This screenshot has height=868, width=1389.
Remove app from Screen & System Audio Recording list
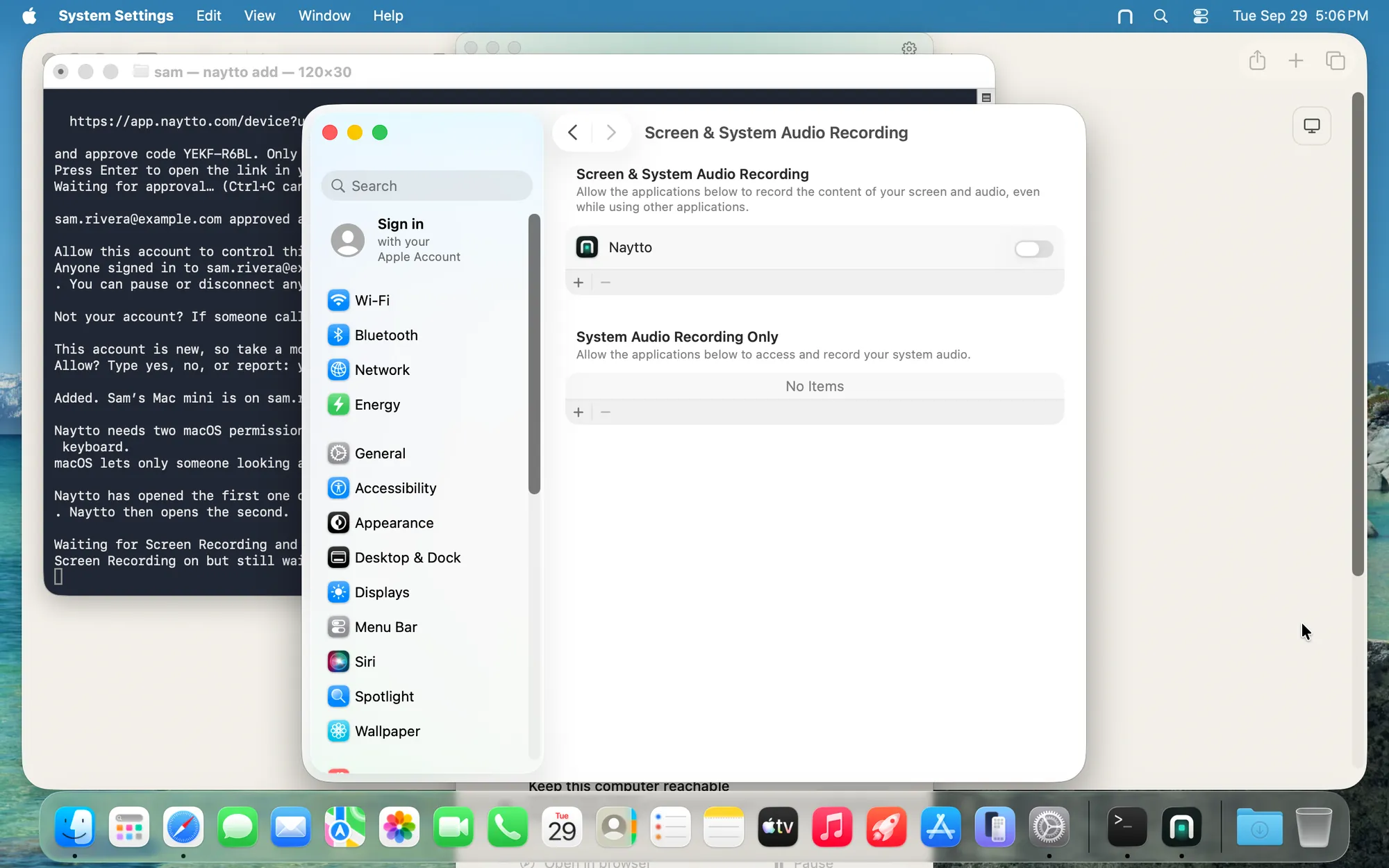pyautogui.click(x=606, y=283)
